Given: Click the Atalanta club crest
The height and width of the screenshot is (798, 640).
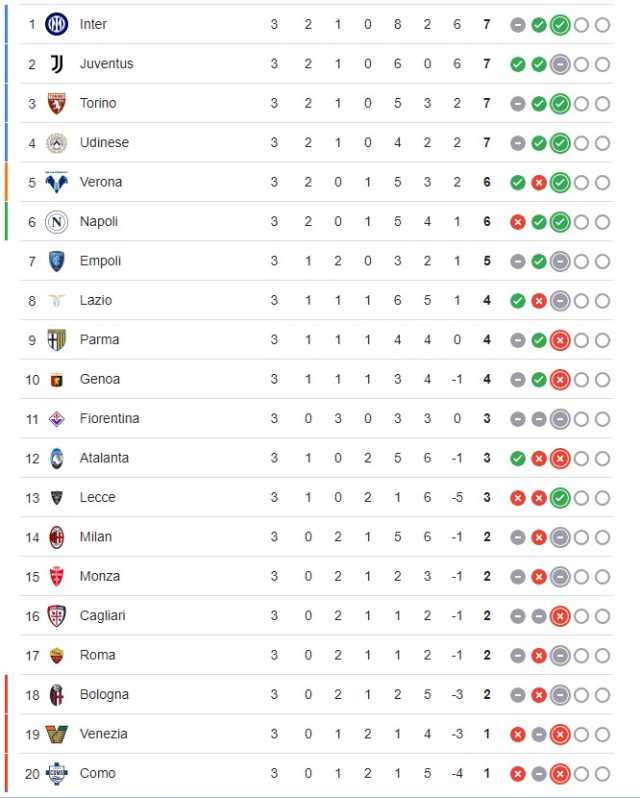Looking at the screenshot, I should [x=56, y=459].
